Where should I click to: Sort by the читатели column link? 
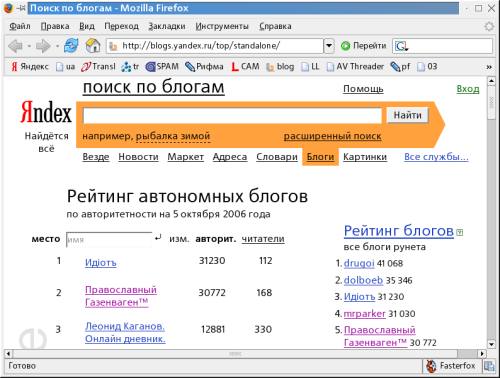pyautogui.click(x=263, y=239)
